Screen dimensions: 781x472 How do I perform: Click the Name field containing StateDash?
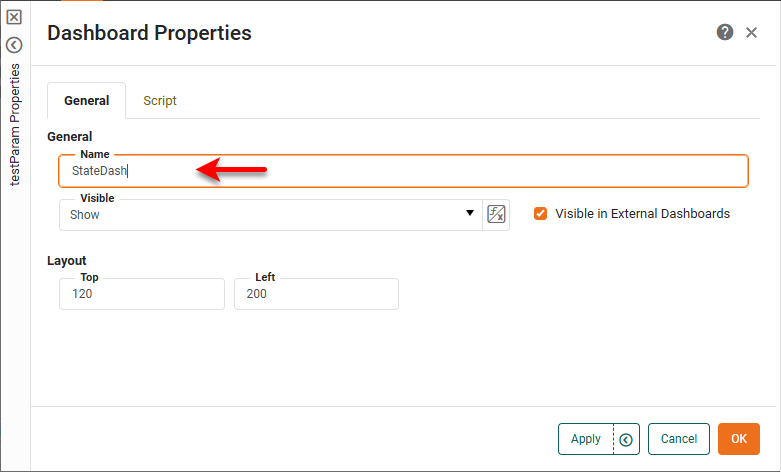(x=400, y=171)
